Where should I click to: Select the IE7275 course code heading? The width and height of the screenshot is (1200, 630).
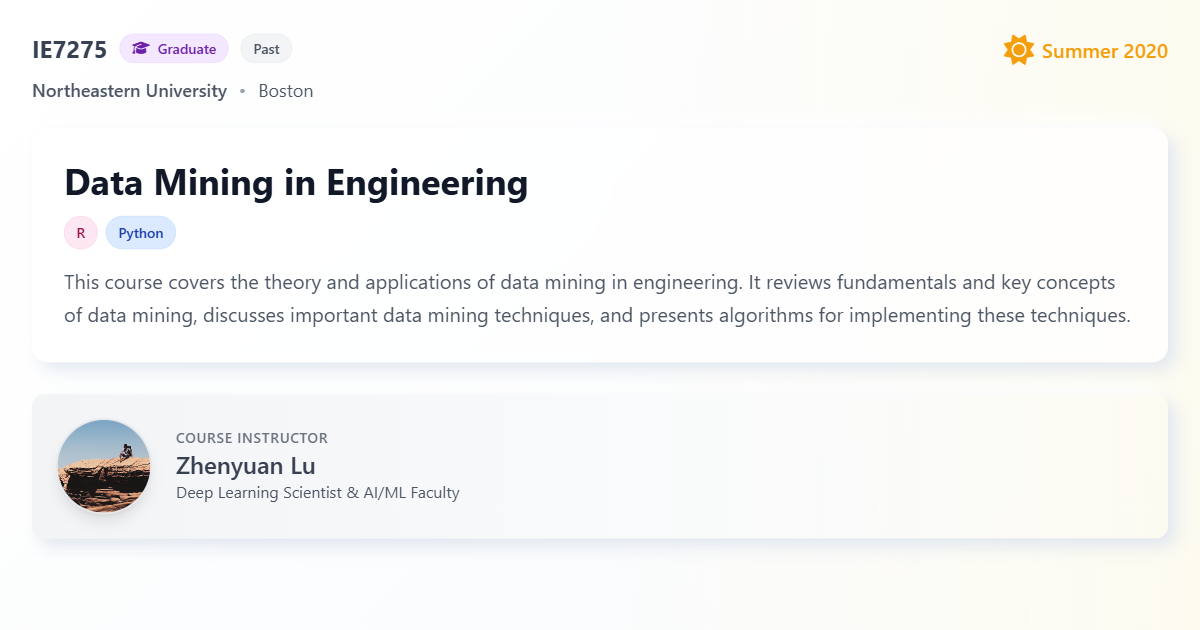point(70,49)
